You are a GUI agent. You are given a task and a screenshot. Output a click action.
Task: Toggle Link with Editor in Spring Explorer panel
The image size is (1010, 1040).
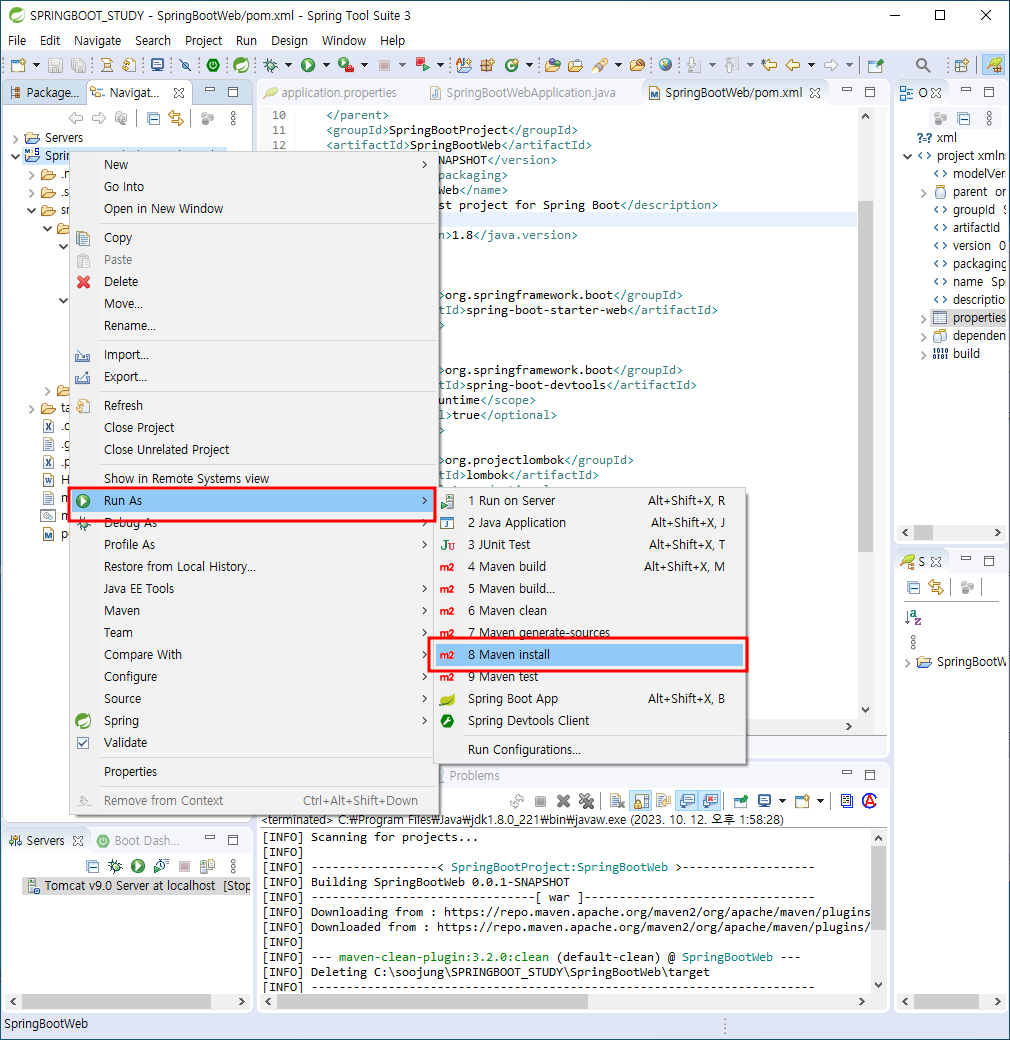pyautogui.click(x=936, y=587)
